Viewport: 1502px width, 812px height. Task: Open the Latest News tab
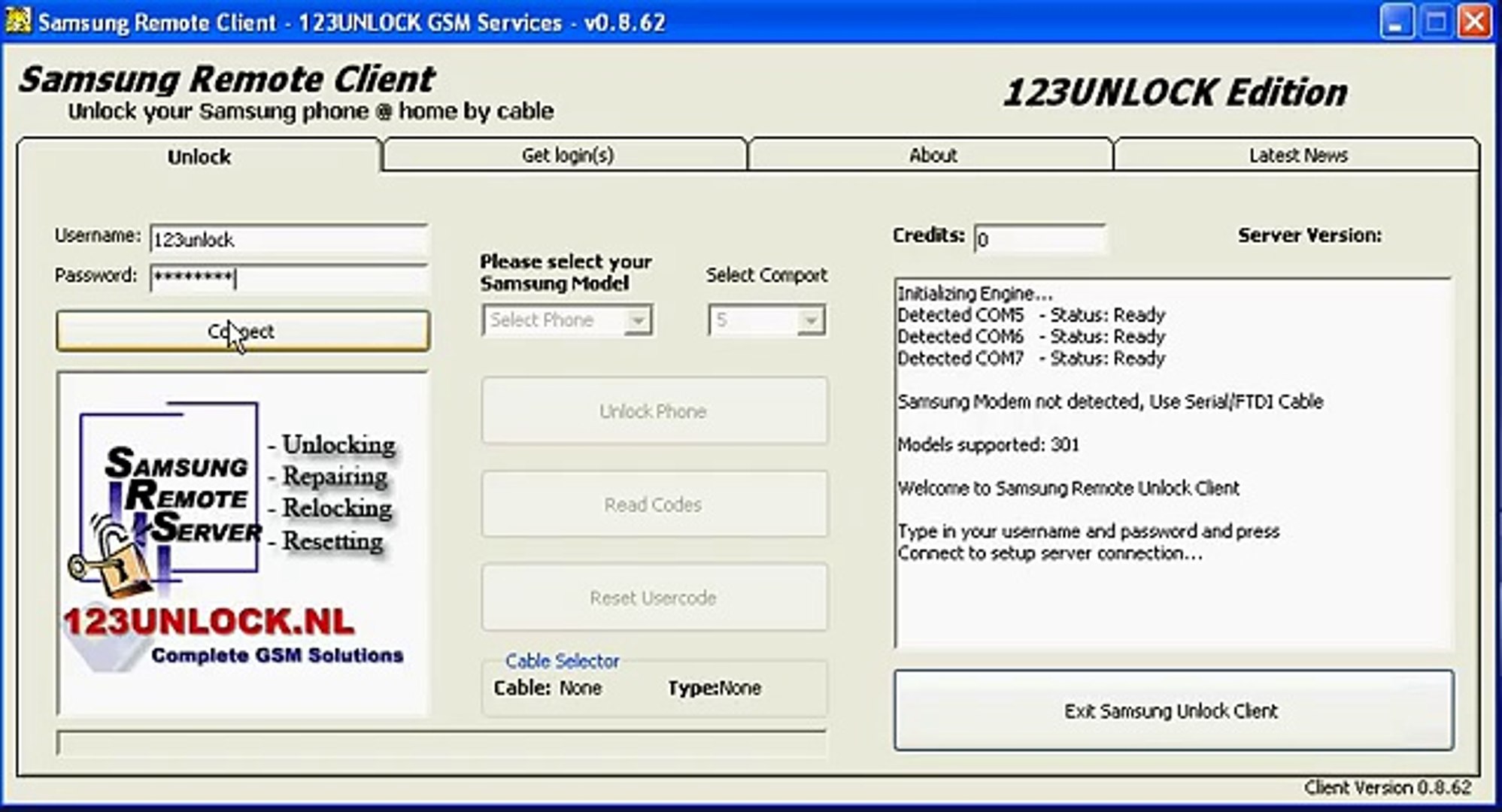[x=1297, y=155]
